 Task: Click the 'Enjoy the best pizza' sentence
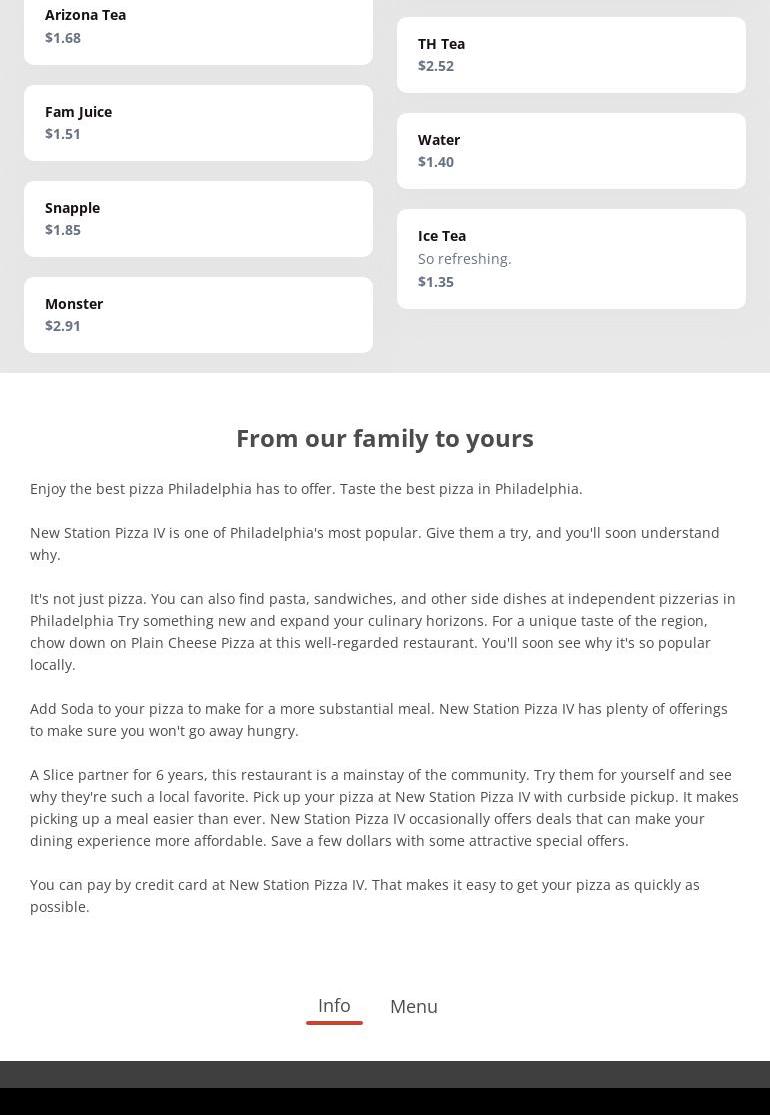[306, 489]
